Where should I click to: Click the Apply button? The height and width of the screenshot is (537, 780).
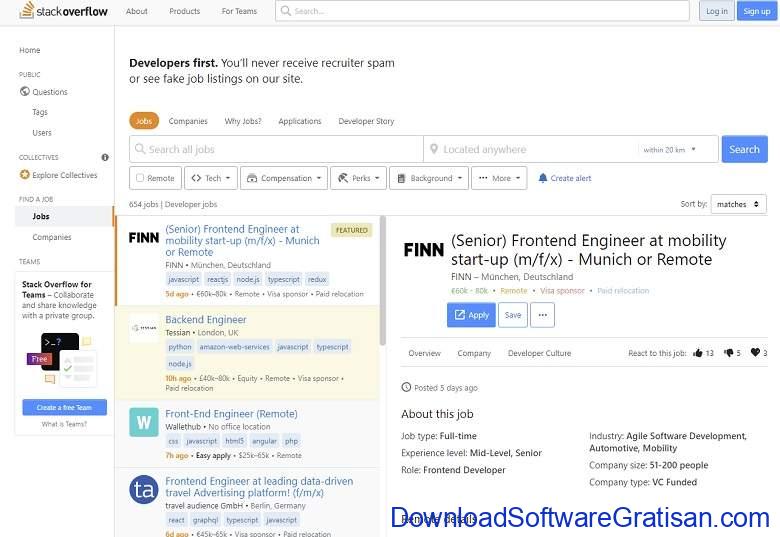471,315
